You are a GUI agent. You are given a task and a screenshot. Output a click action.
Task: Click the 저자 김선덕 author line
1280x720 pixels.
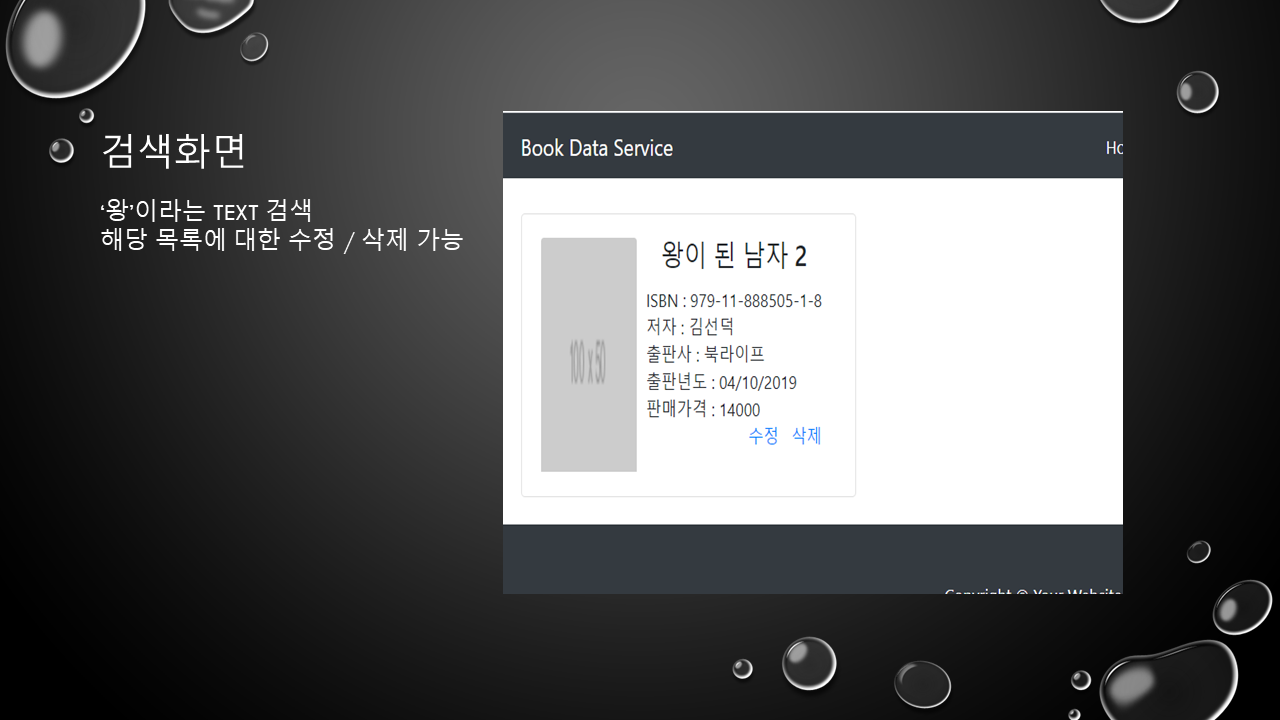point(690,327)
